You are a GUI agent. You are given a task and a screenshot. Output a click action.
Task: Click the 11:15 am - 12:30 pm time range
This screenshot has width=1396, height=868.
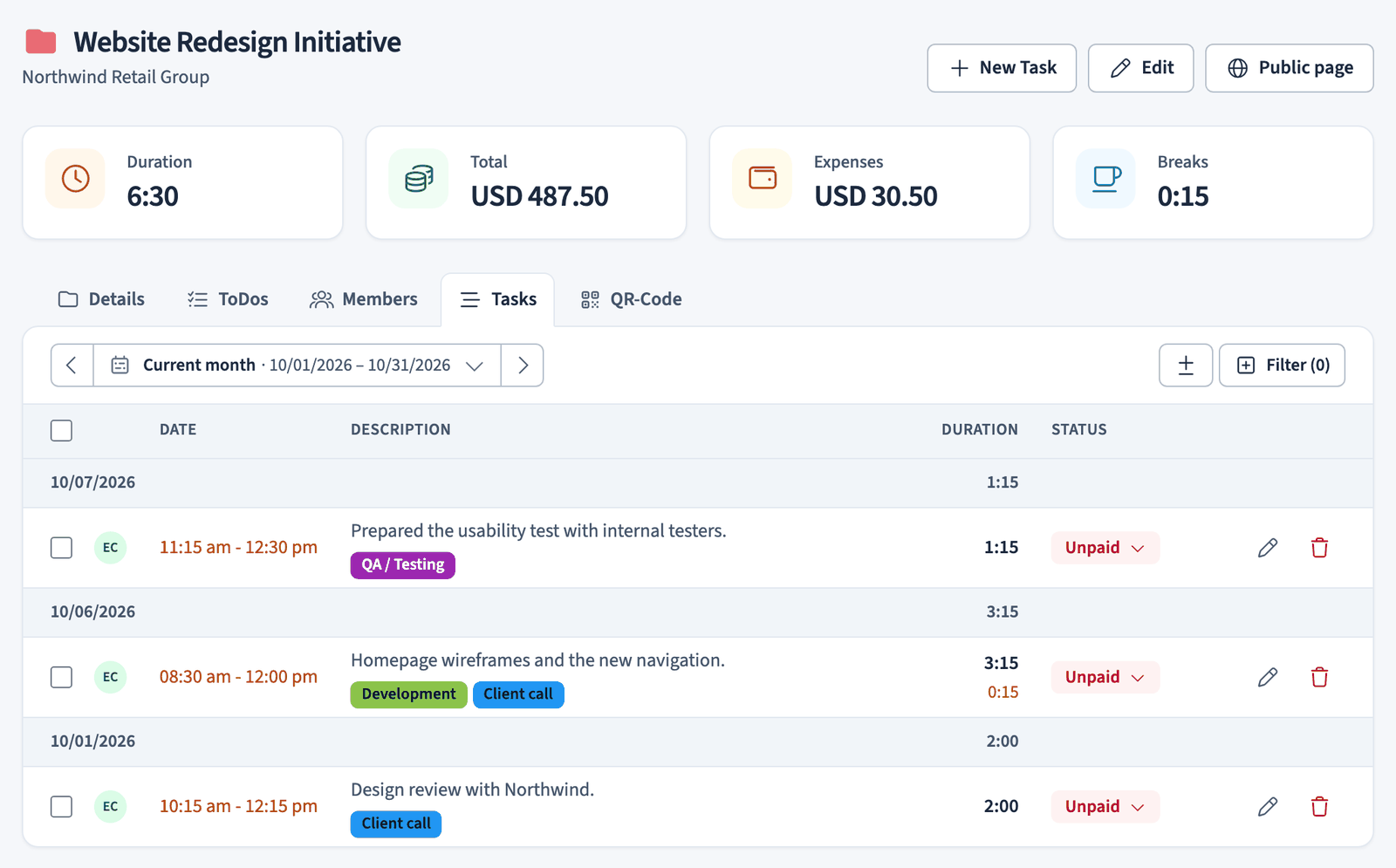[238, 548]
